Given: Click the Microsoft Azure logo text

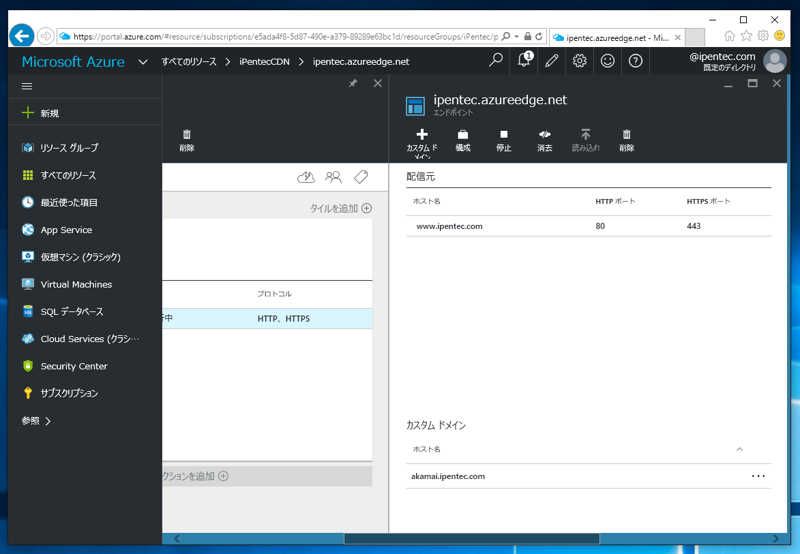Looking at the screenshot, I should click(x=73, y=62).
